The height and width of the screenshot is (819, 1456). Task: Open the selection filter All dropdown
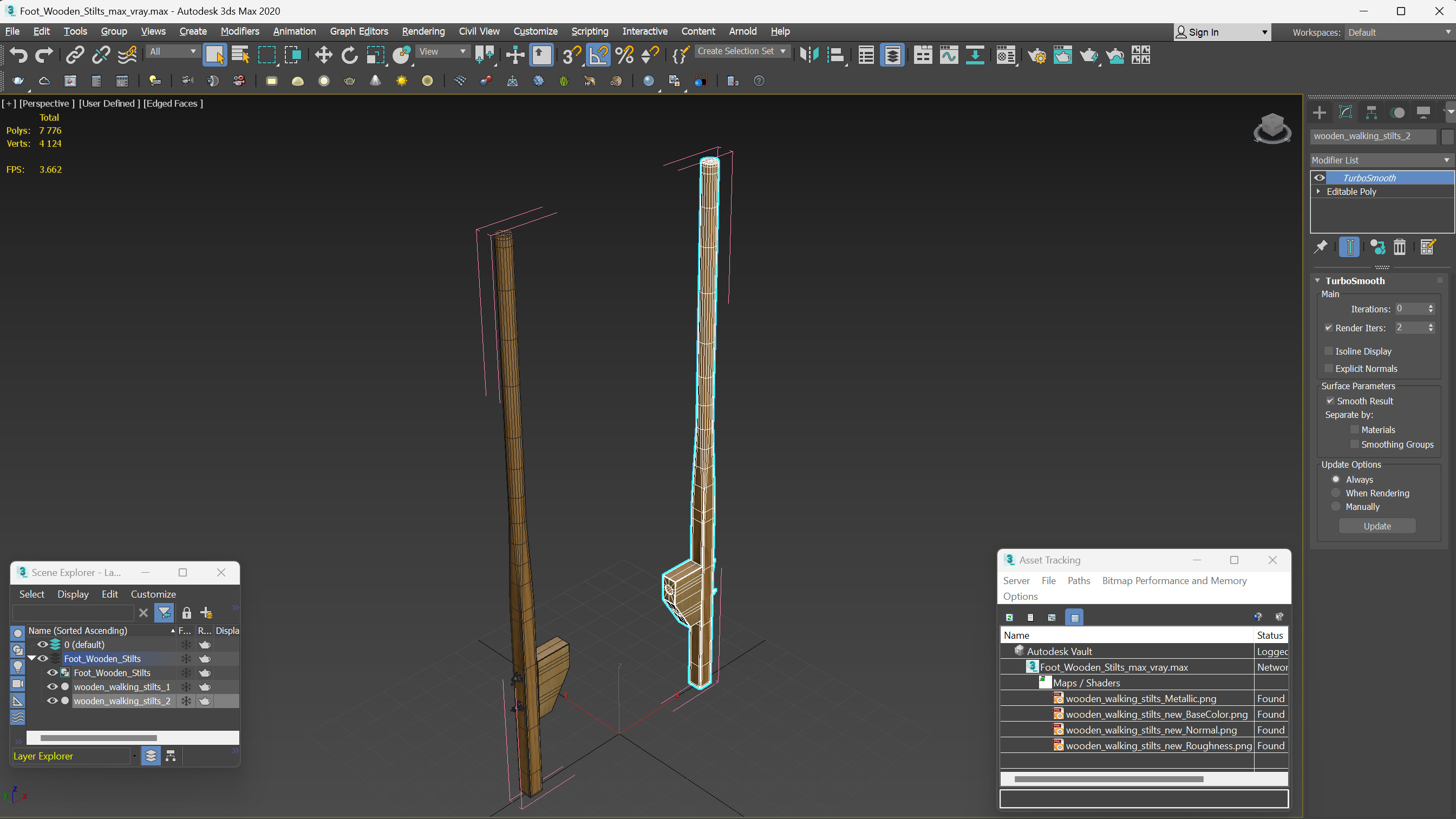172,51
